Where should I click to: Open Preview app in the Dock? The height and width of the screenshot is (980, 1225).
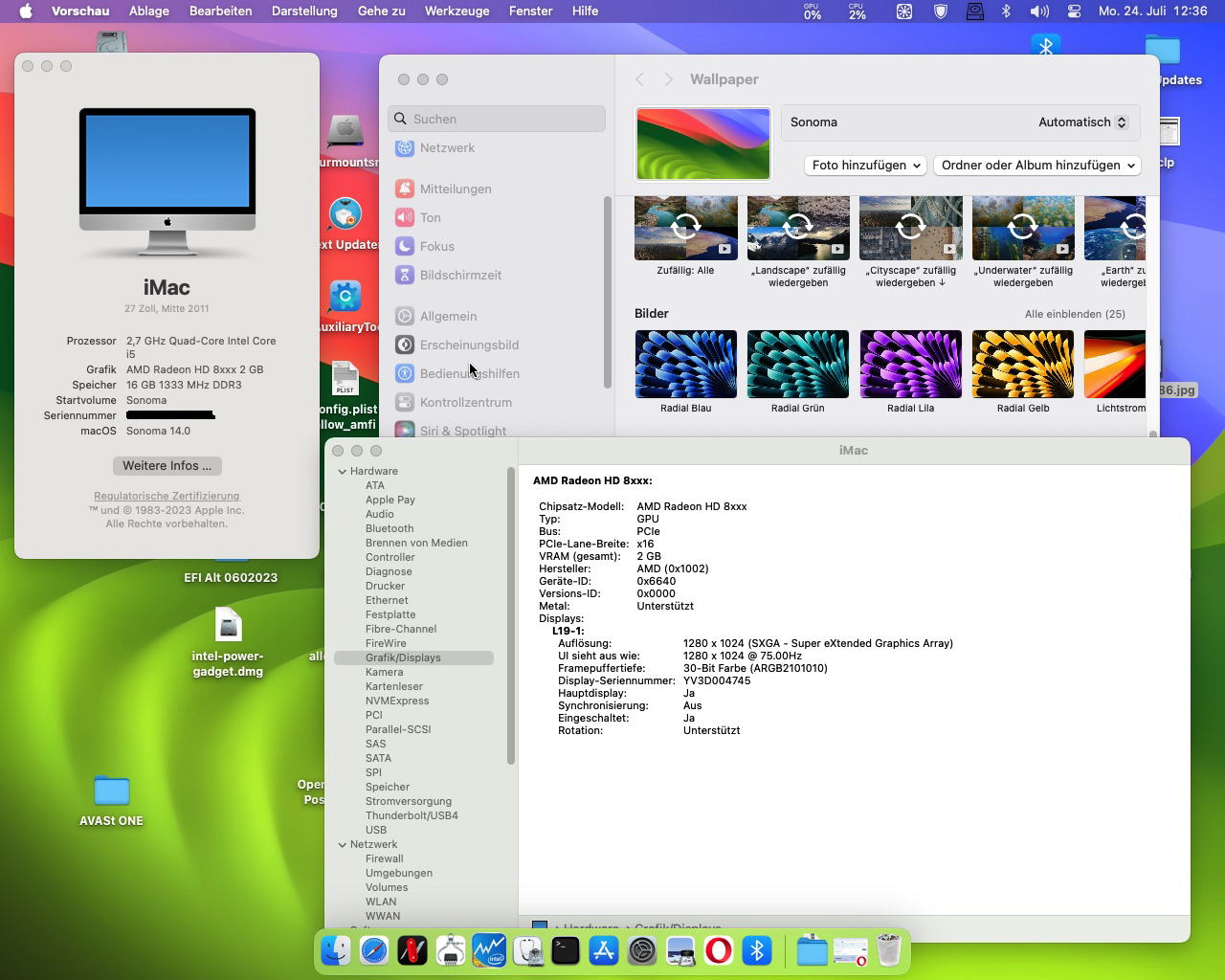(680, 950)
